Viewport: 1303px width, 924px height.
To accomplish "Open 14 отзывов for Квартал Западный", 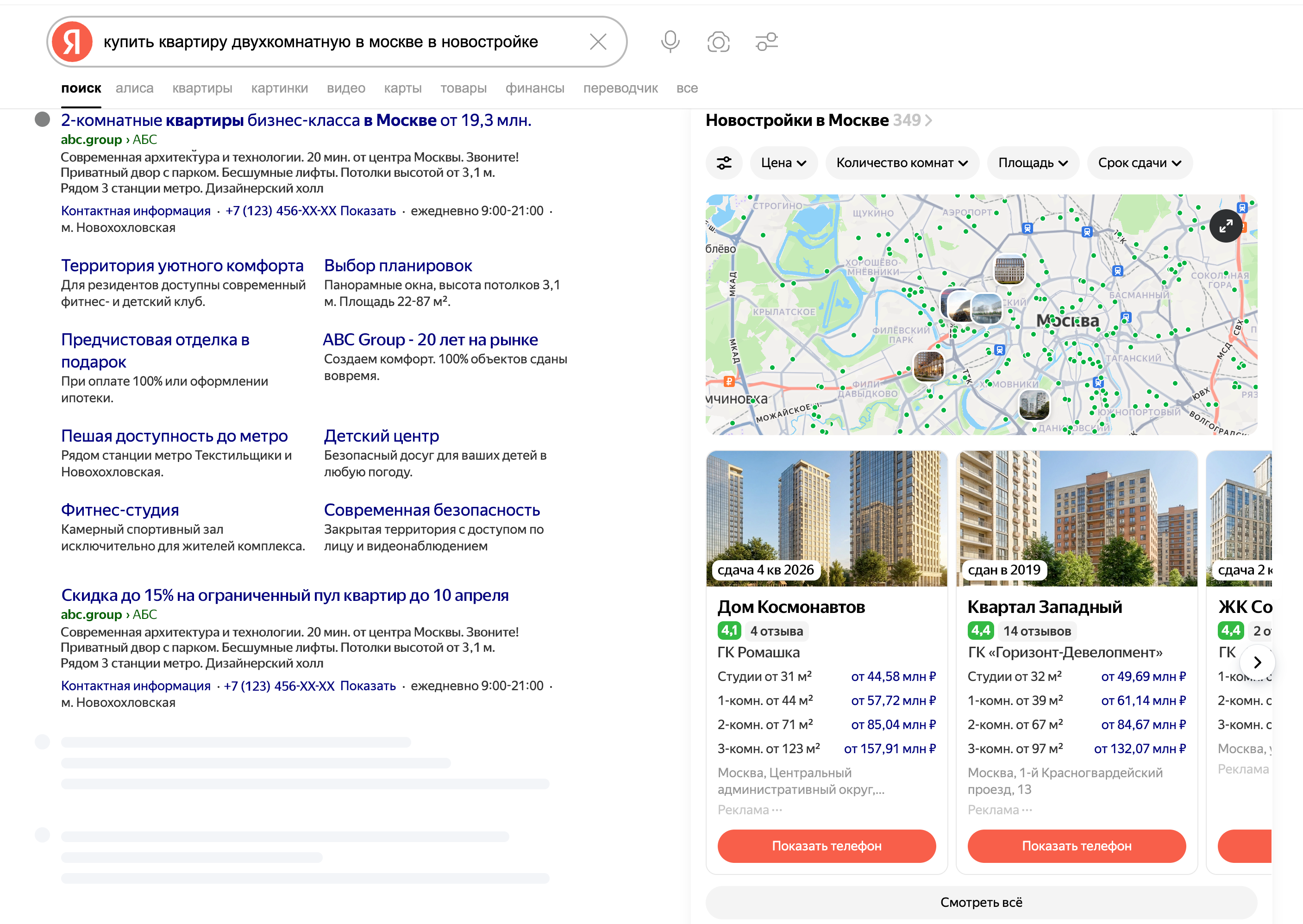I will [x=1037, y=631].
